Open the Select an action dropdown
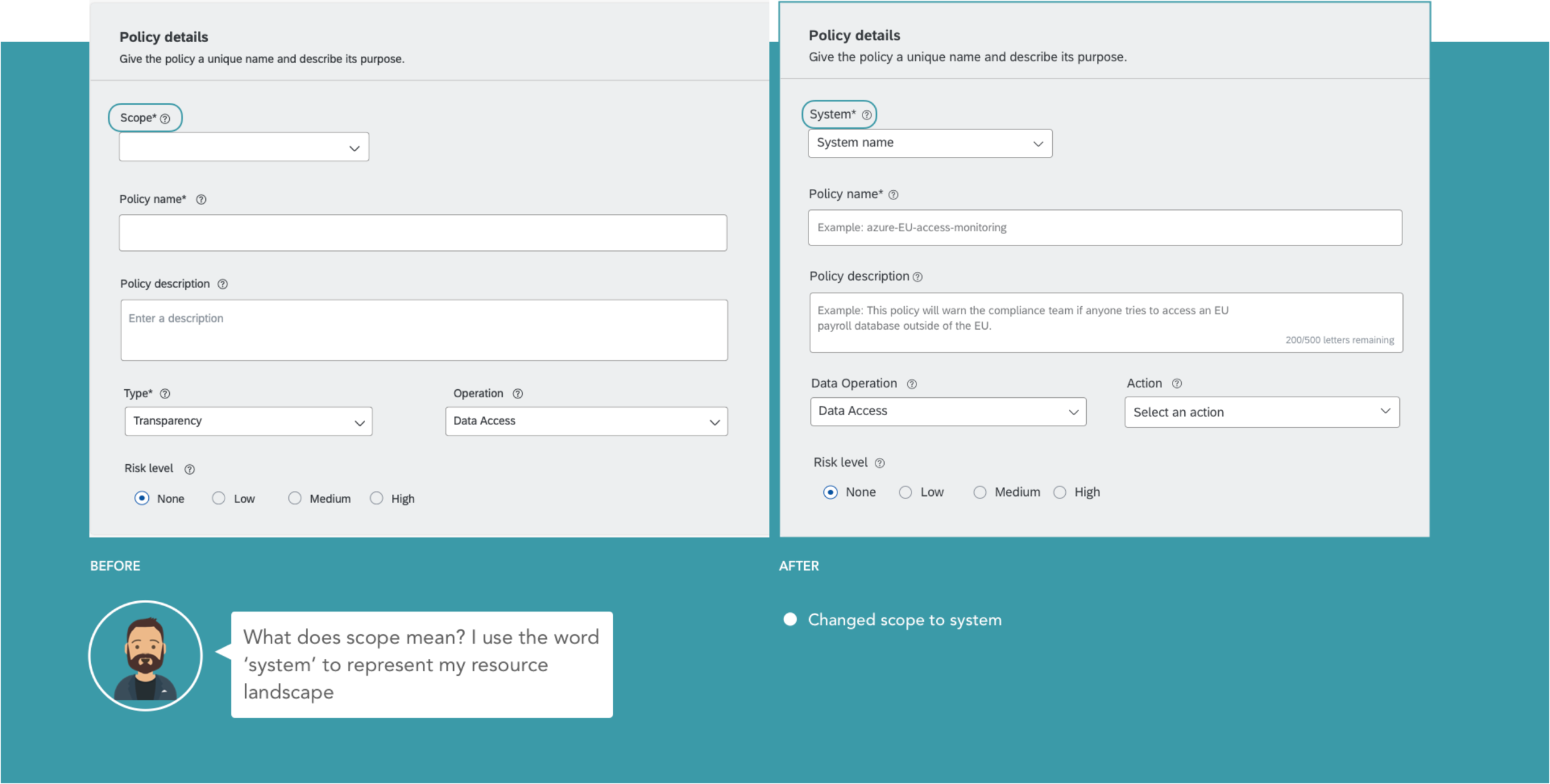 pos(1258,411)
